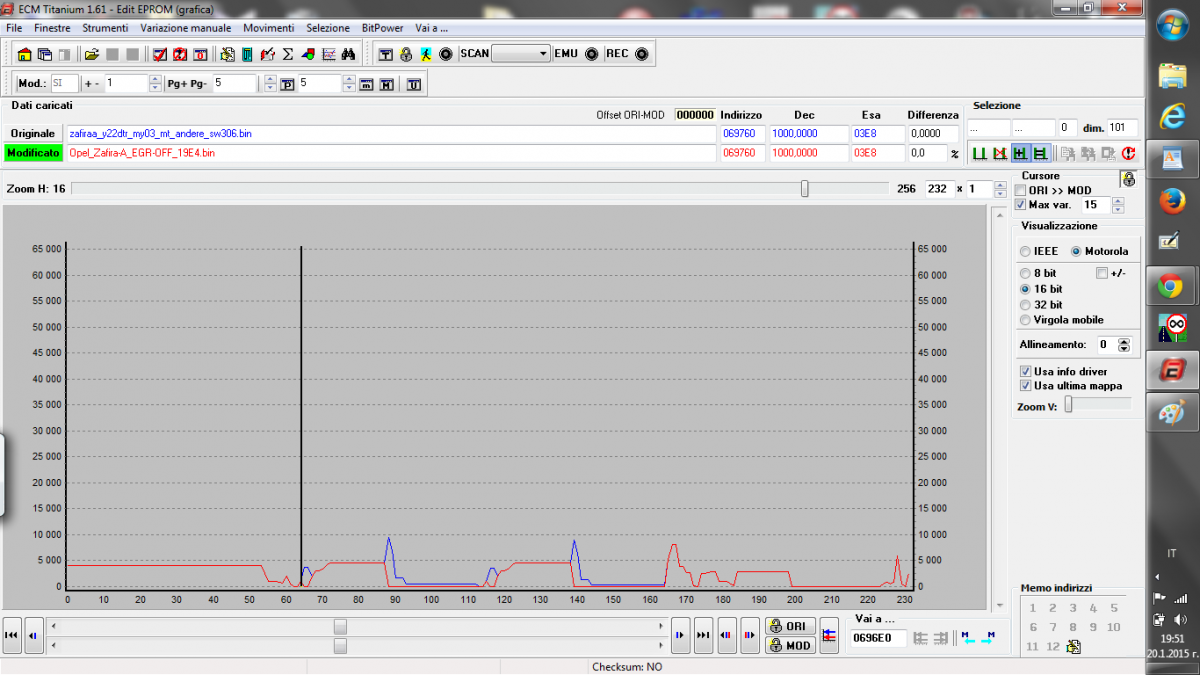Enable the ORI >> MOD checkbox
The image size is (1200, 675).
click(x=1020, y=190)
